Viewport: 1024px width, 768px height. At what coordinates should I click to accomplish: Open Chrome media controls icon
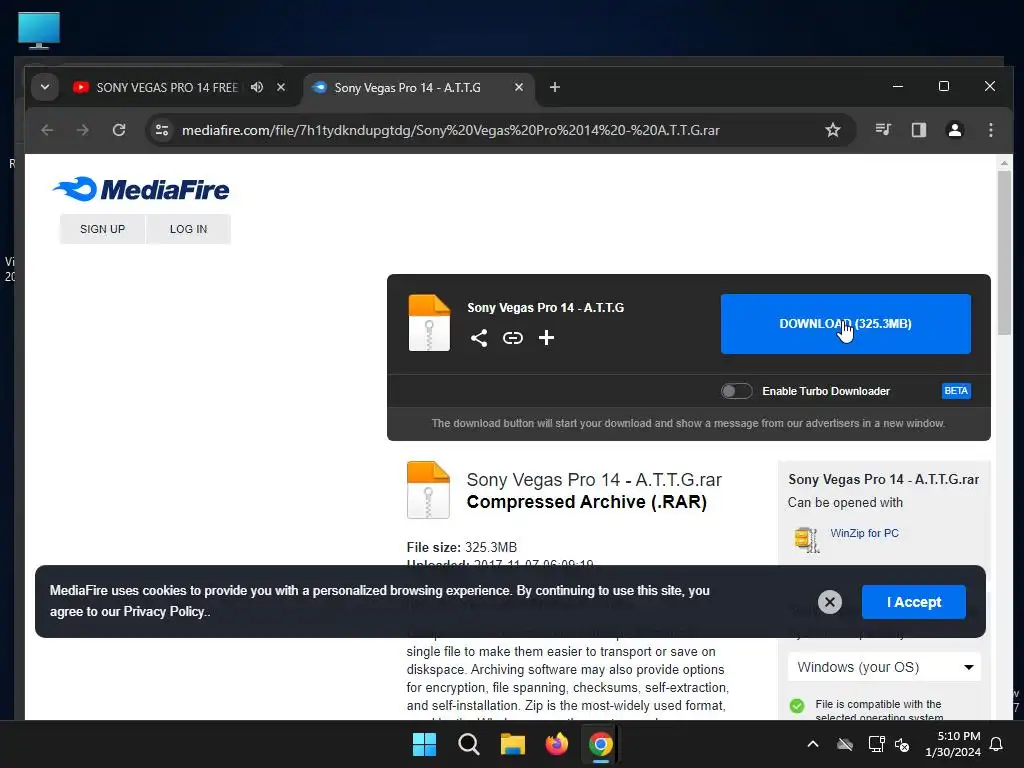[883, 130]
